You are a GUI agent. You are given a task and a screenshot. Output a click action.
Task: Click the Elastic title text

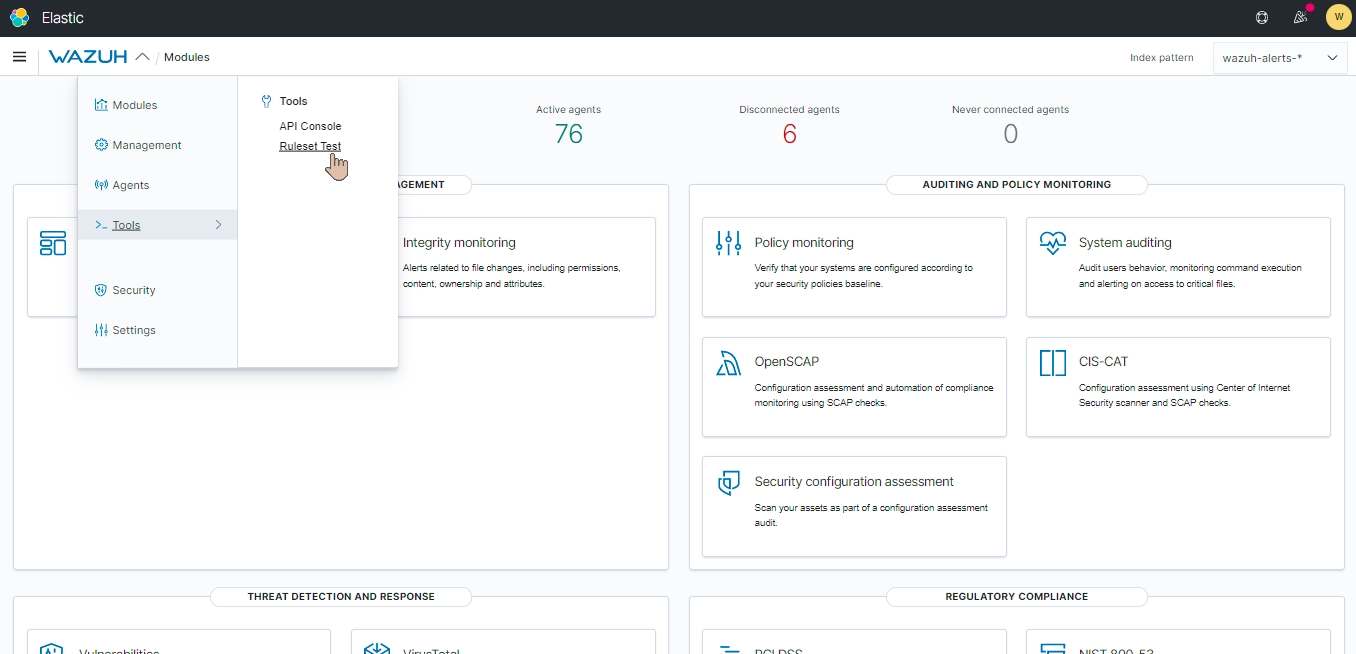click(x=63, y=18)
